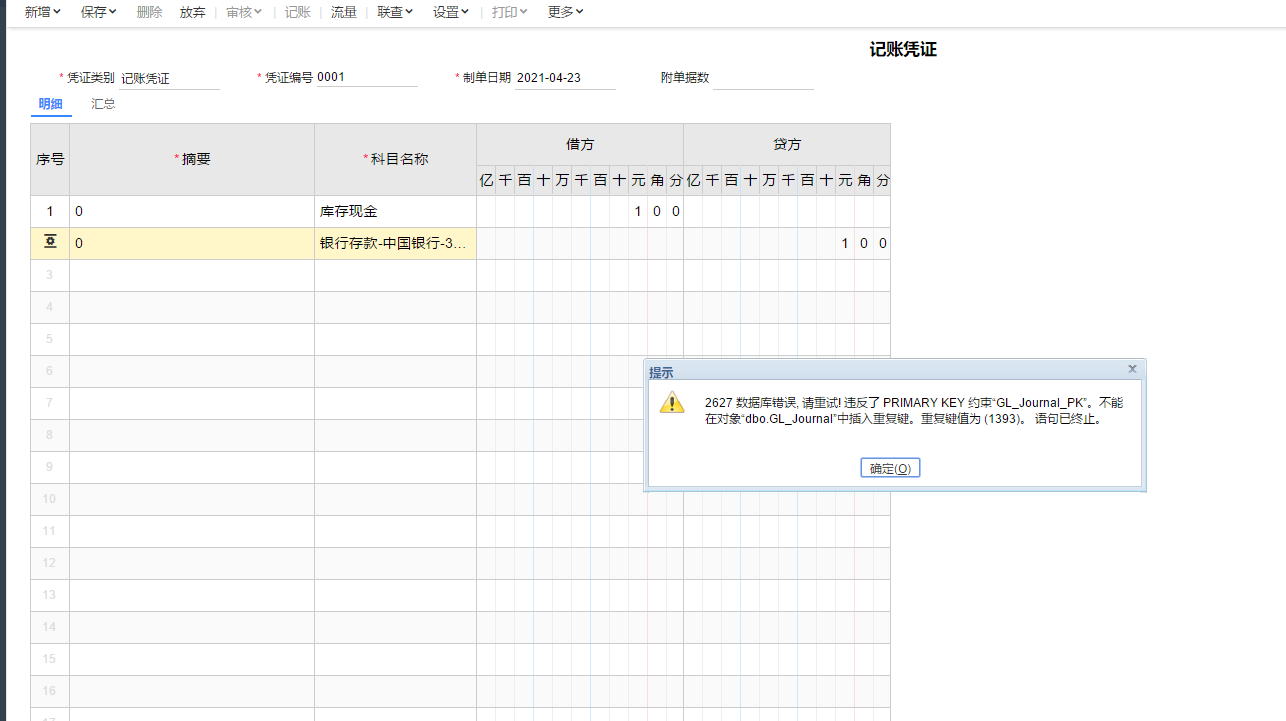This screenshot has height=721, width=1286.
Task: Click row number 1 in 序号 column
Action: 50,212
